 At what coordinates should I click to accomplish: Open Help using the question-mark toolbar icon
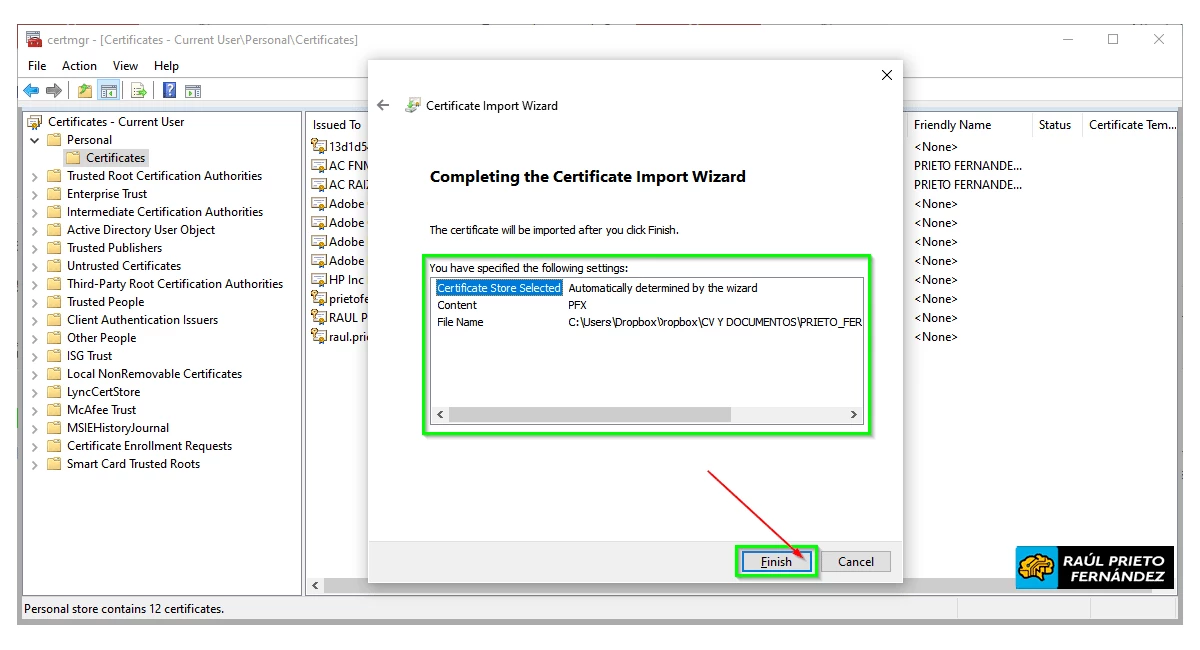tap(167, 90)
